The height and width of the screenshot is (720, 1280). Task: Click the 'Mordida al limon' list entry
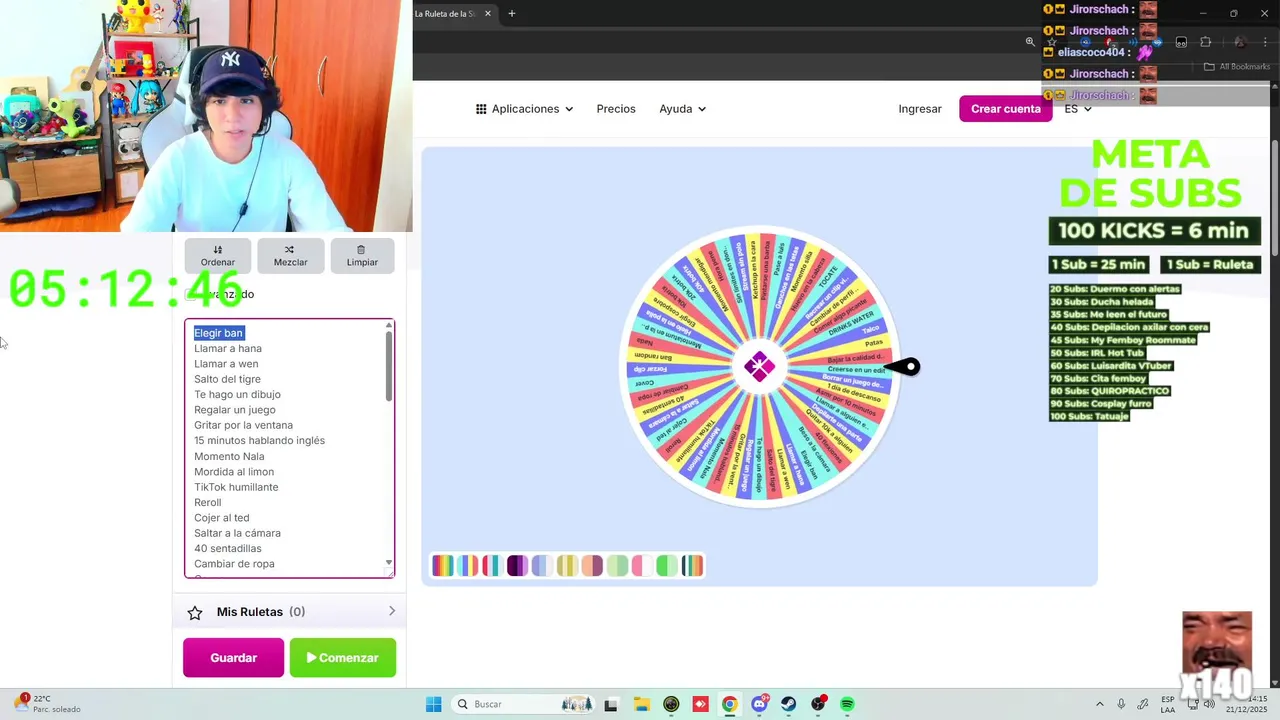[234, 472]
